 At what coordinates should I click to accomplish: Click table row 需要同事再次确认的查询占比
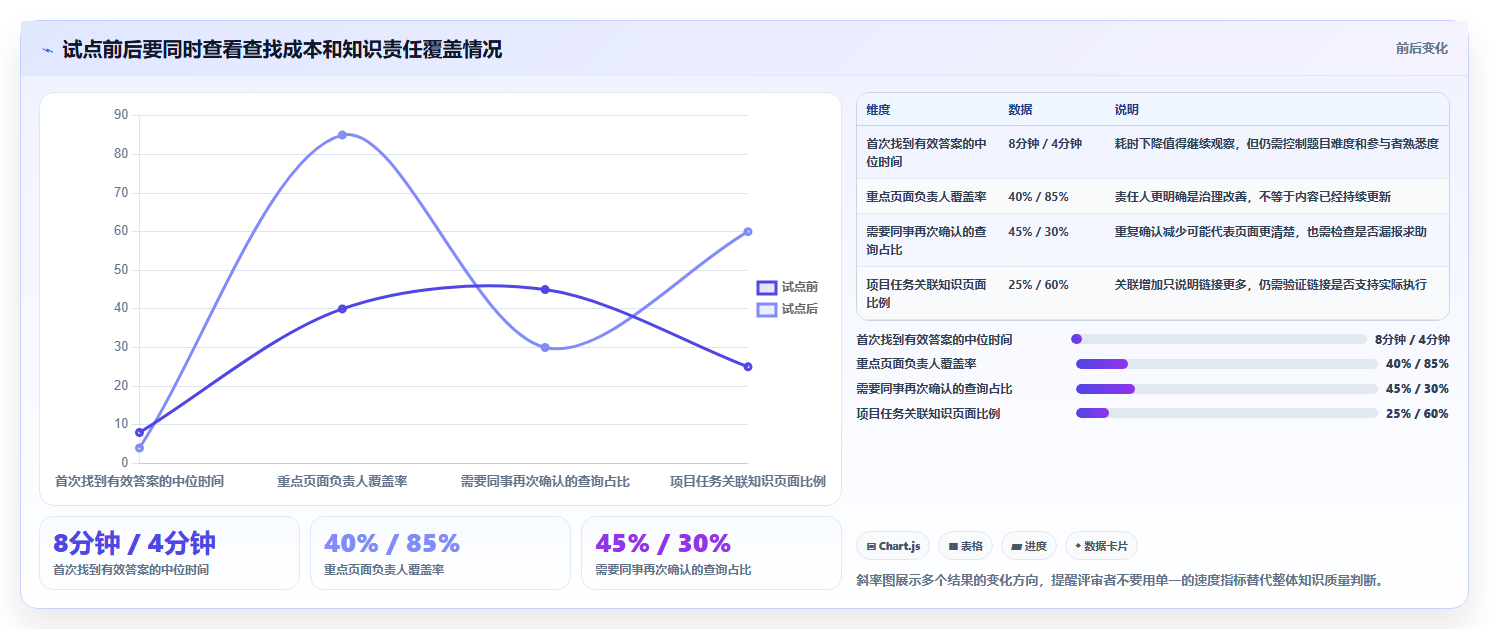click(1152, 240)
